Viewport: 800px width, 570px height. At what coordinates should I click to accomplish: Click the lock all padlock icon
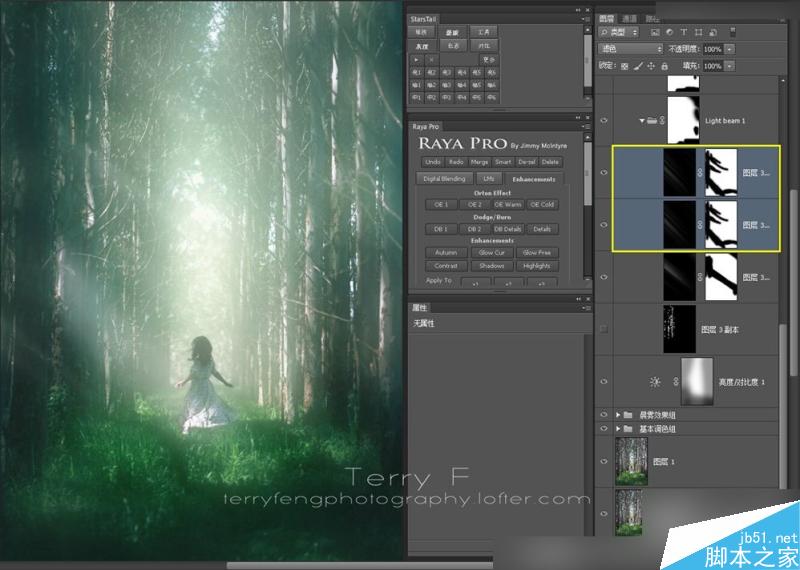(664, 66)
